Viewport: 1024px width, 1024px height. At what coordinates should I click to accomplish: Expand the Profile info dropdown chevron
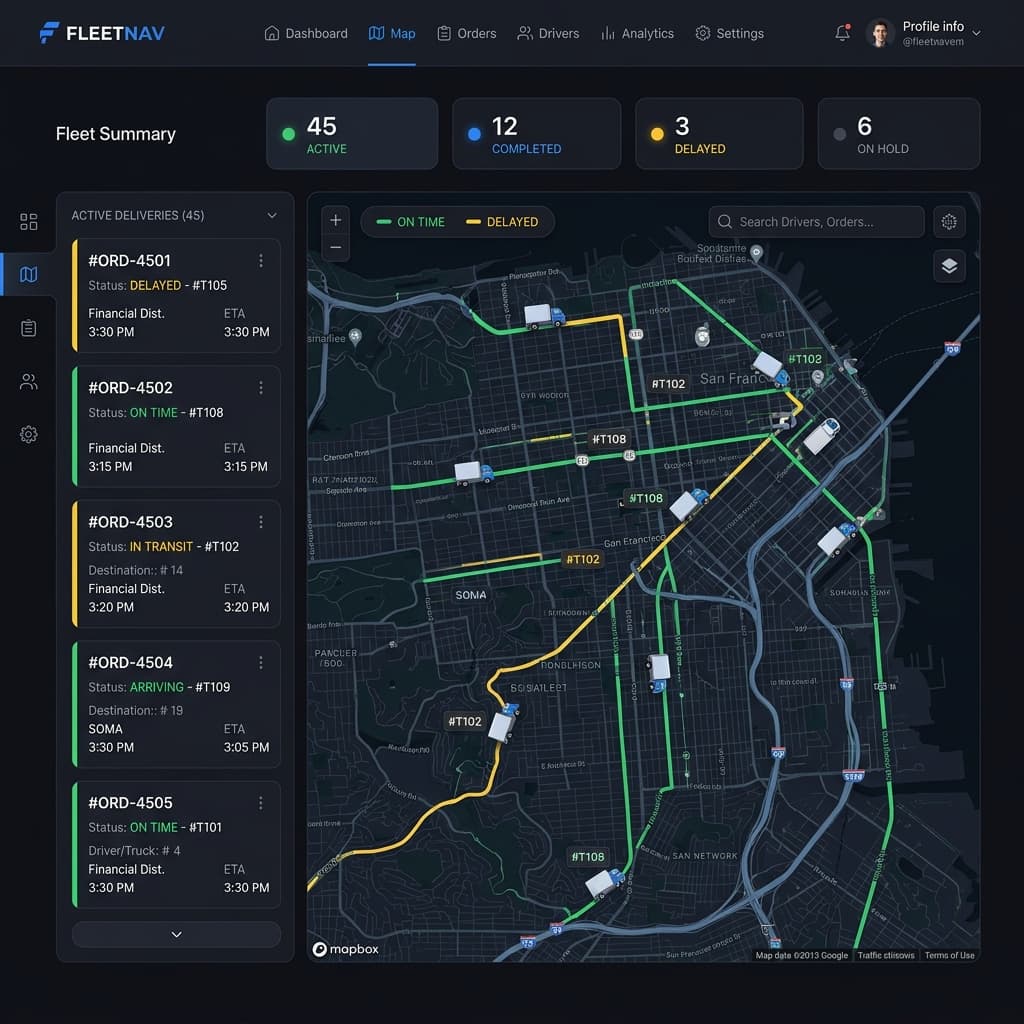(x=976, y=33)
